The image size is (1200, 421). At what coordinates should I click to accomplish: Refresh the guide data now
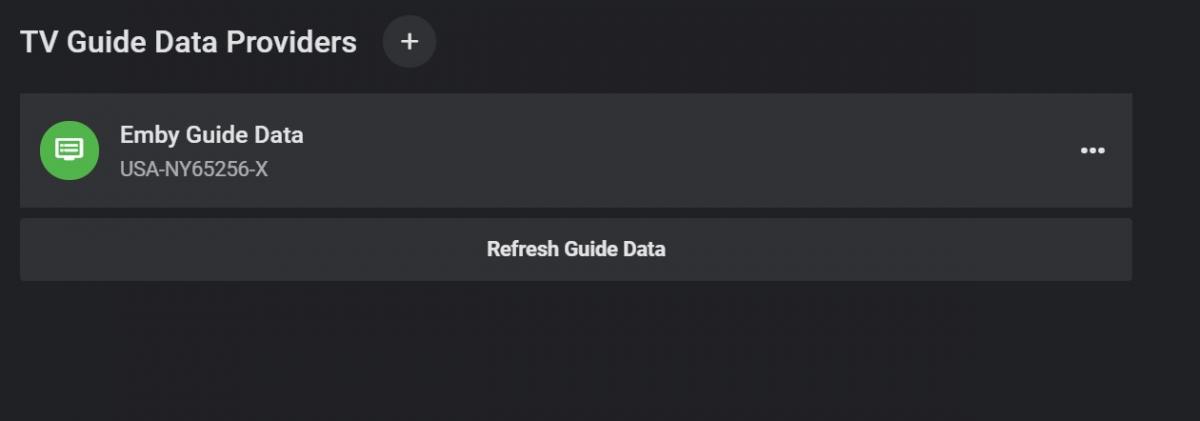575,249
